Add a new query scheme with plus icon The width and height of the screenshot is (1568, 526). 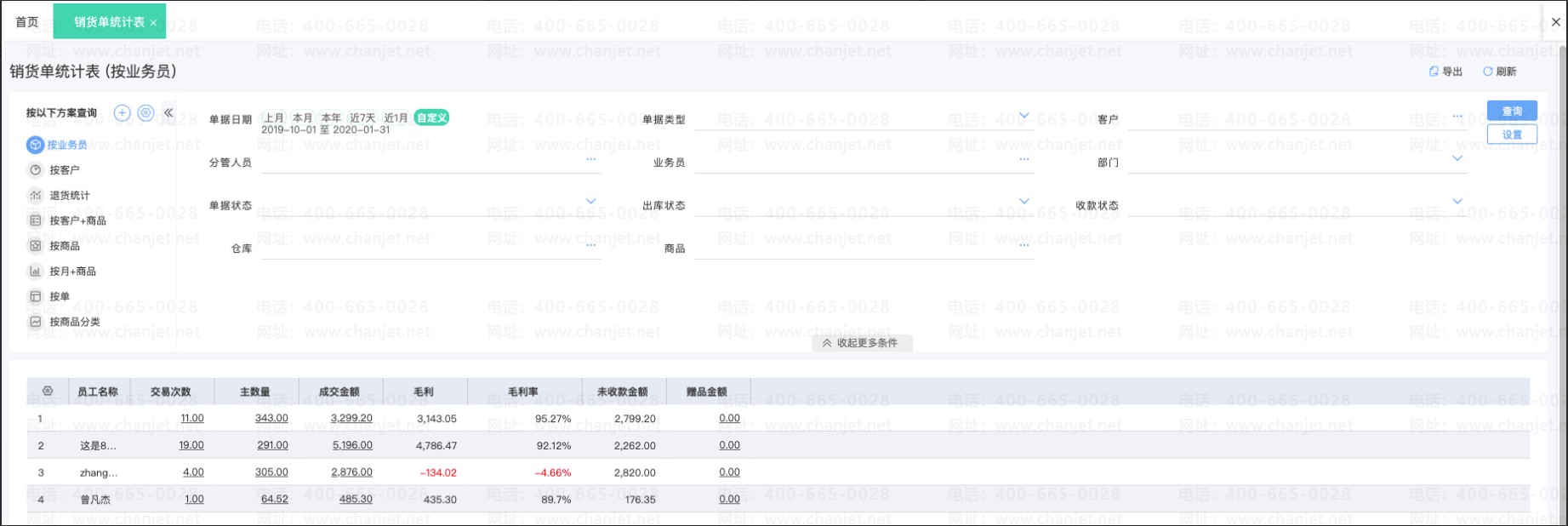pos(123,113)
